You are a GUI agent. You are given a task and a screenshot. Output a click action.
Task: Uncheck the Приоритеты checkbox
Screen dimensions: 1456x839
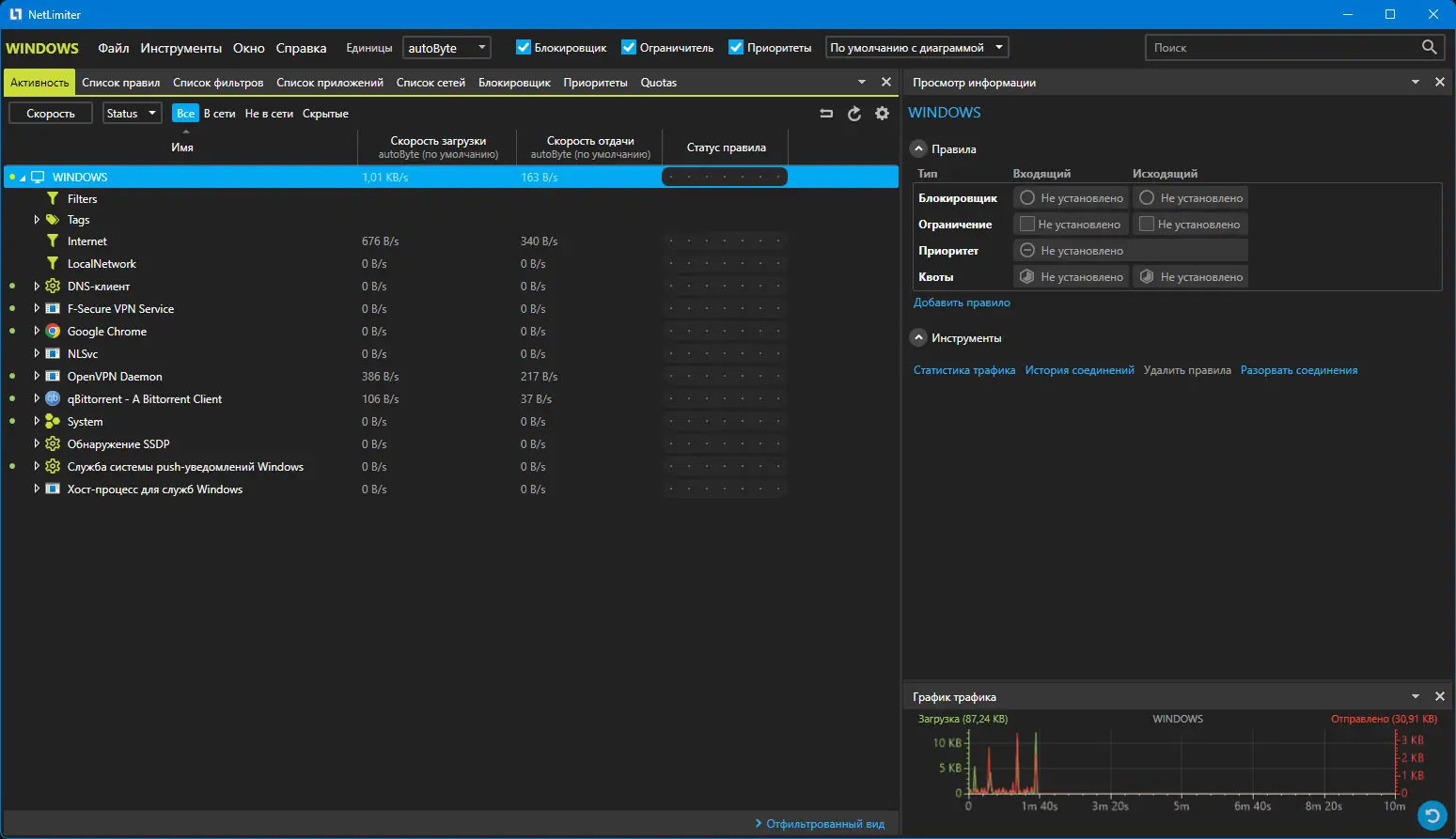(736, 48)
